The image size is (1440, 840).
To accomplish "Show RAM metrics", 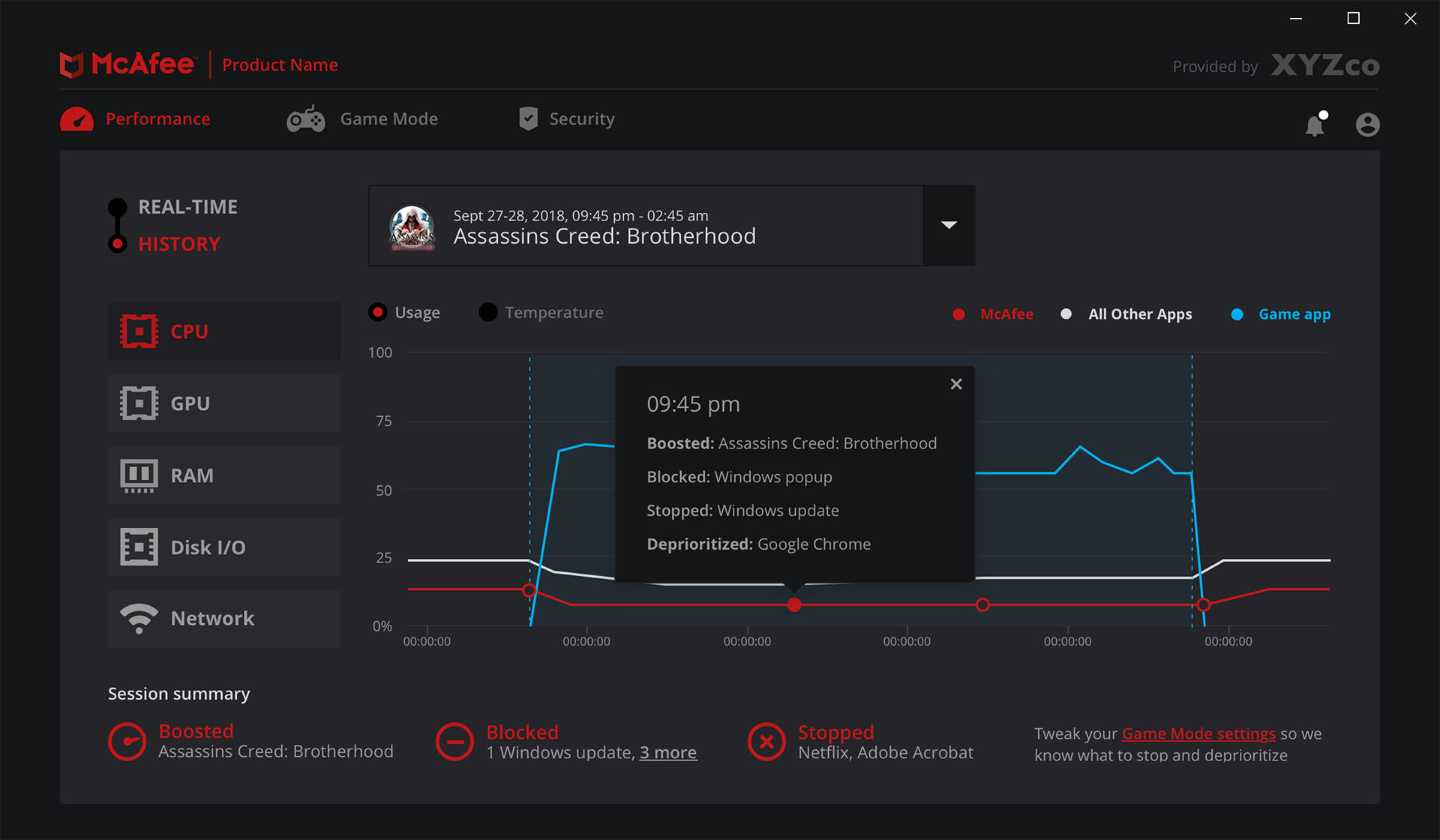I will click(x=224, y=475).
